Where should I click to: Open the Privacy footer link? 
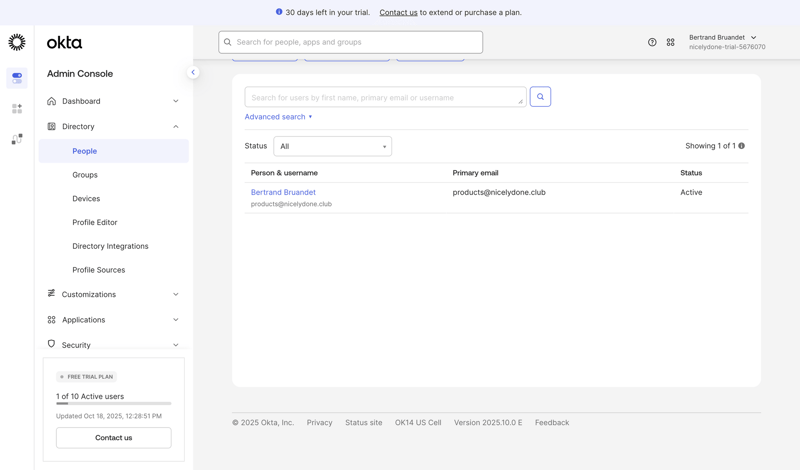319,423
